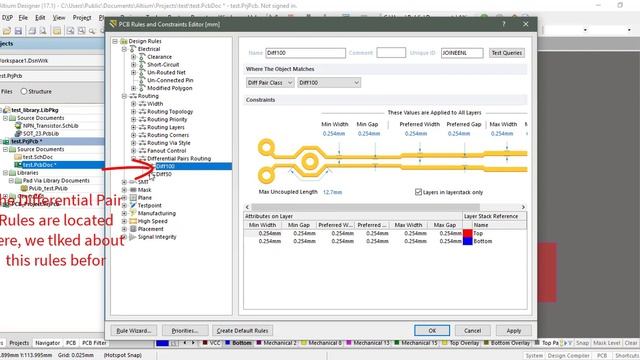Click Create Default Rules button

coord(242,331)
